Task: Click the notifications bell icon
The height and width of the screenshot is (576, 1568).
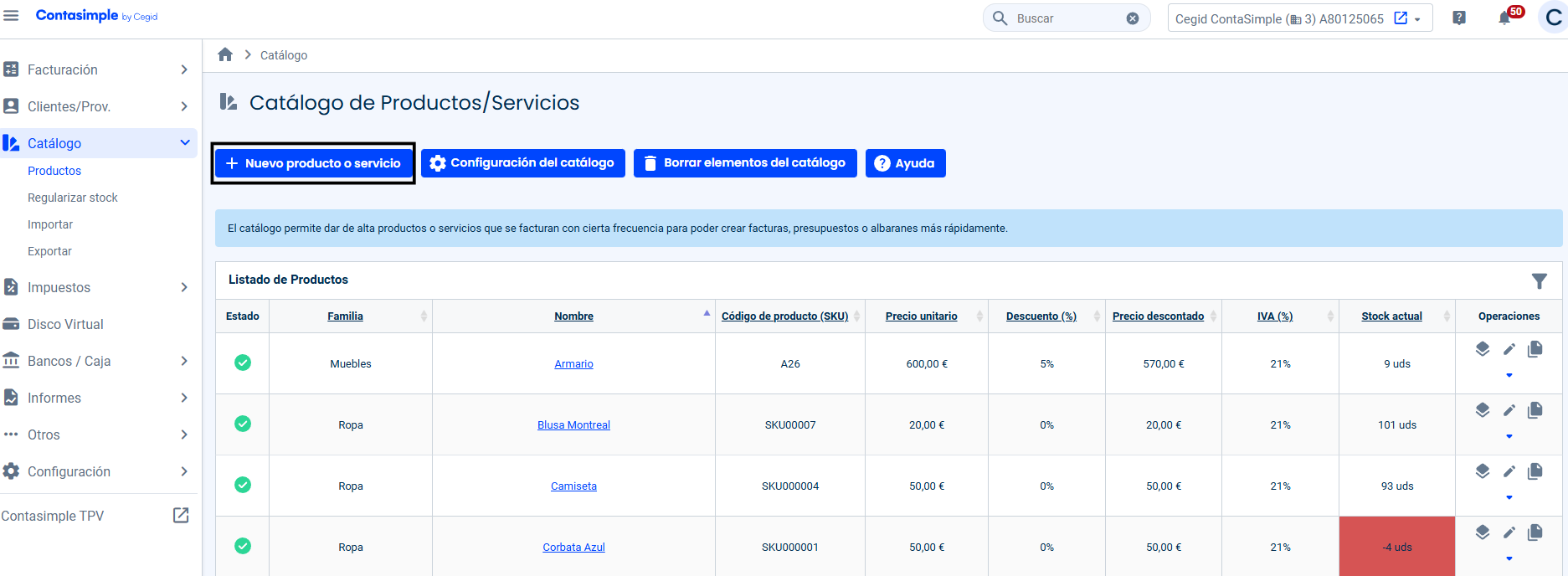Action: coord(1505,18)
